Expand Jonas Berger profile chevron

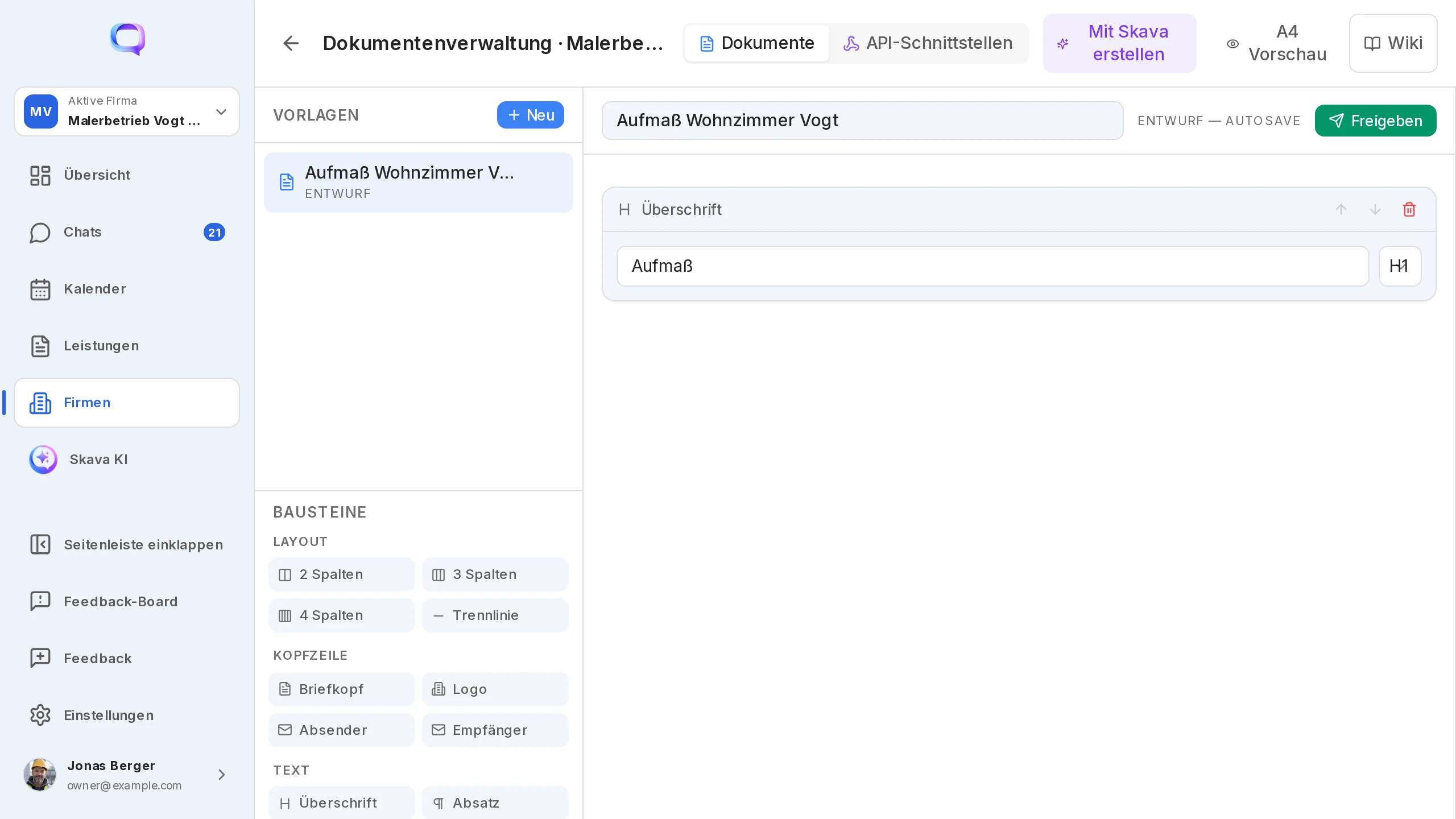coord(222,775)
